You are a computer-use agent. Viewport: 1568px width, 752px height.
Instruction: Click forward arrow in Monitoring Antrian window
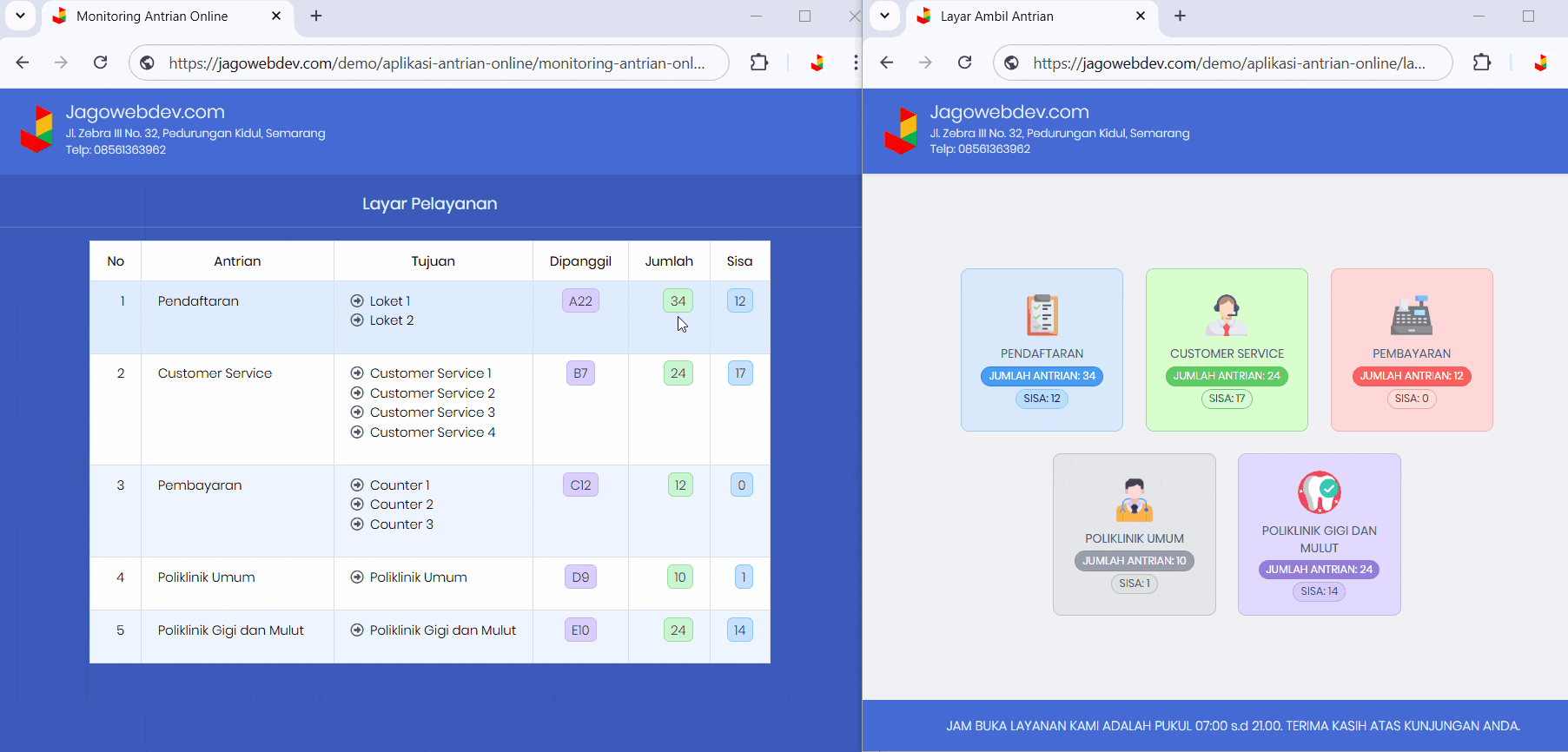61,63
